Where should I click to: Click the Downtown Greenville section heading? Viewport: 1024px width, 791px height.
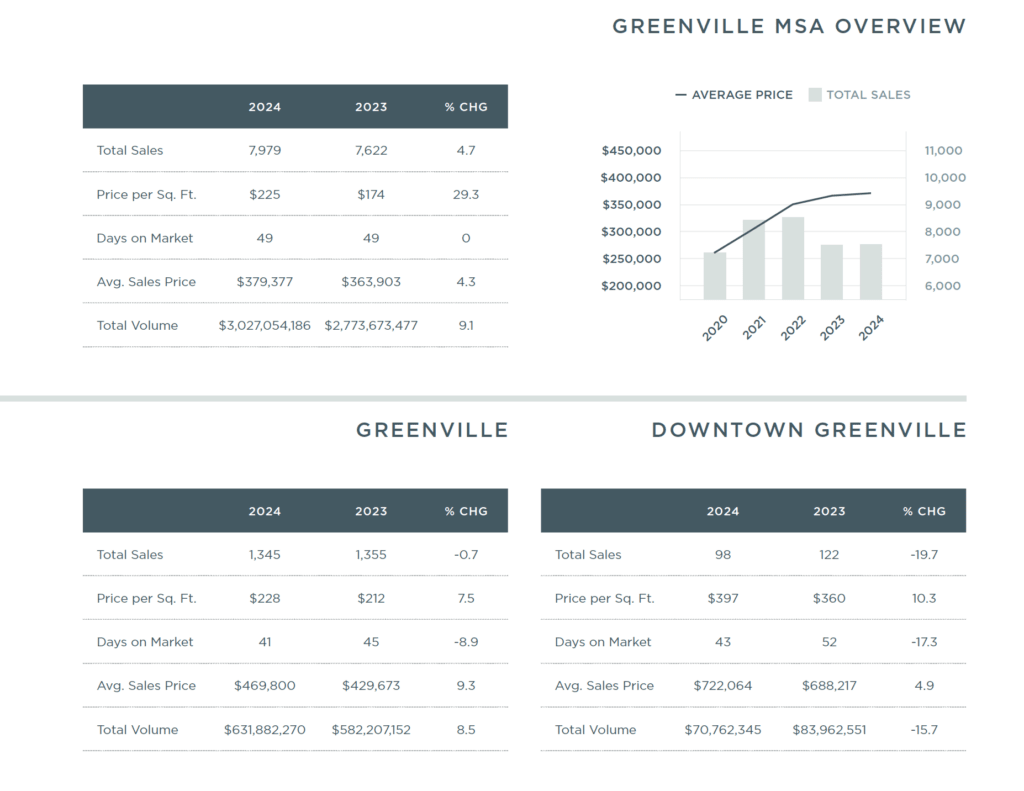(x=808, y=430)
